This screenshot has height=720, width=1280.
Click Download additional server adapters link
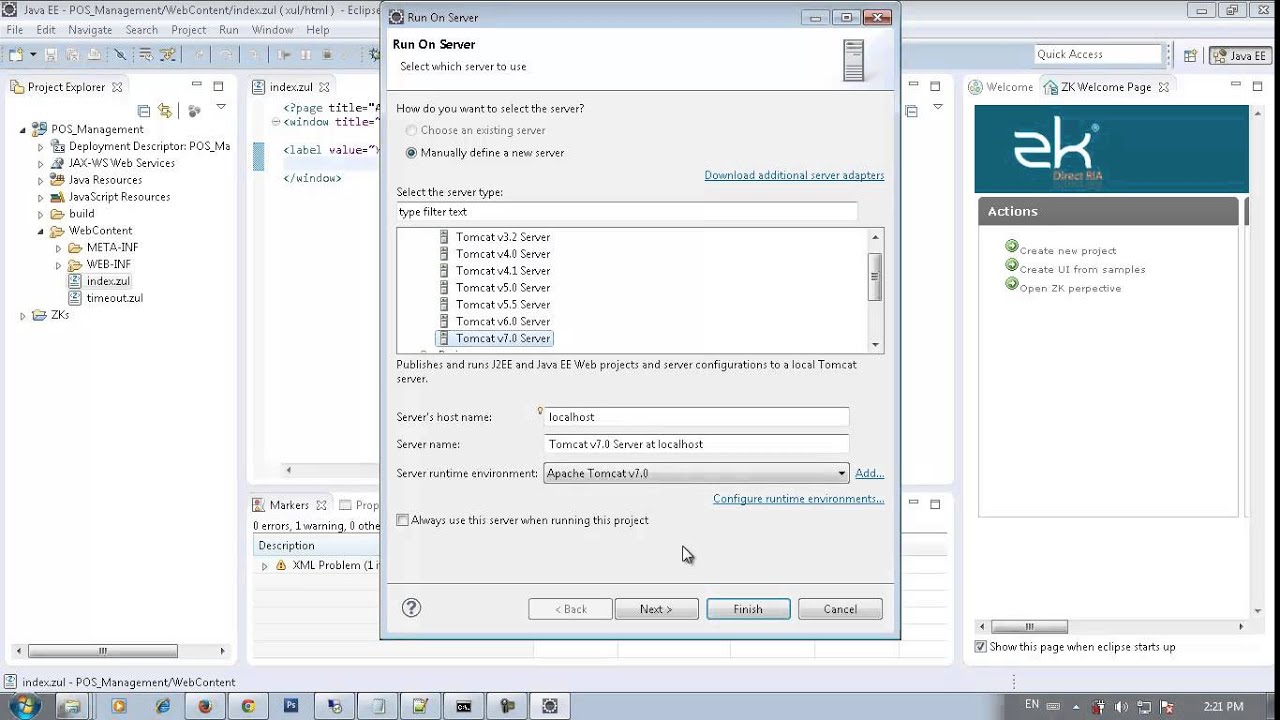[794, 175]
